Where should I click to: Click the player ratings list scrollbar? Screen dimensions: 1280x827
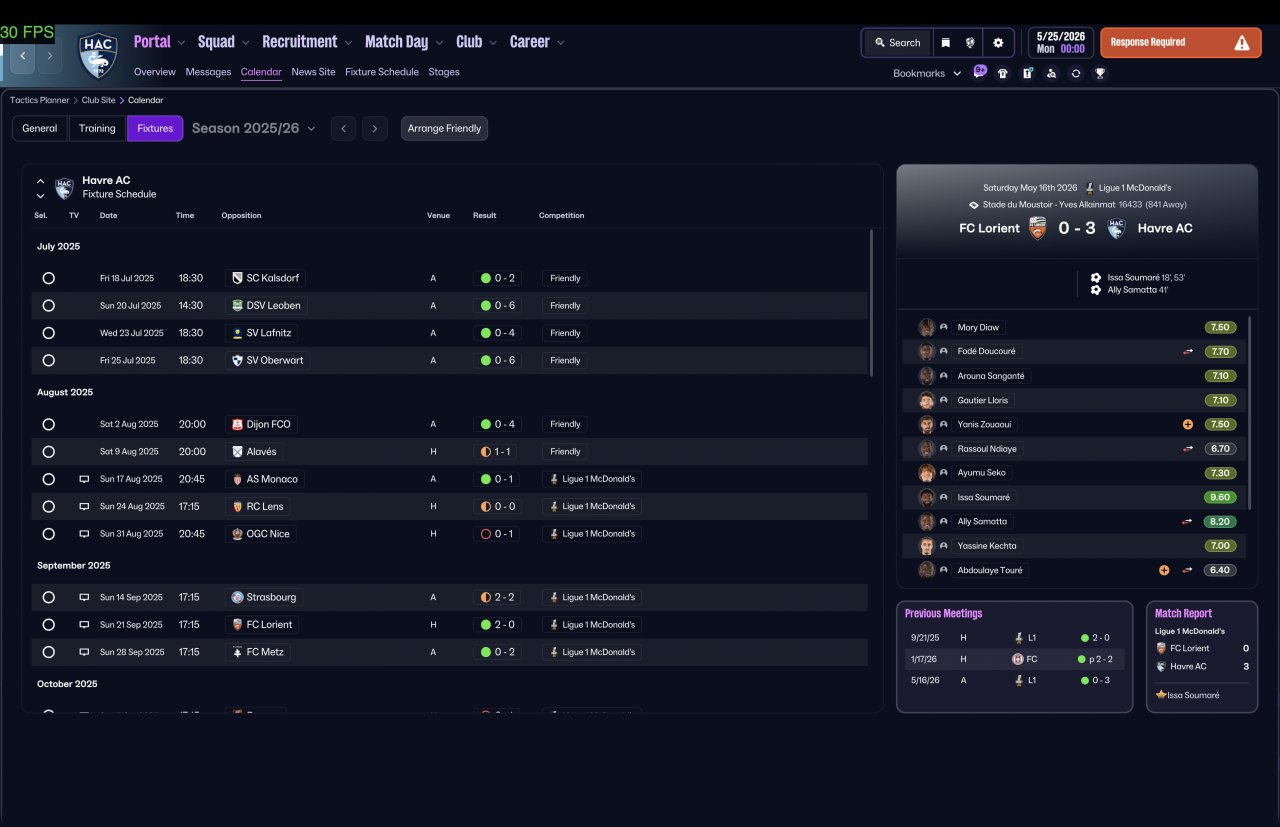[x=1250, y=413]
